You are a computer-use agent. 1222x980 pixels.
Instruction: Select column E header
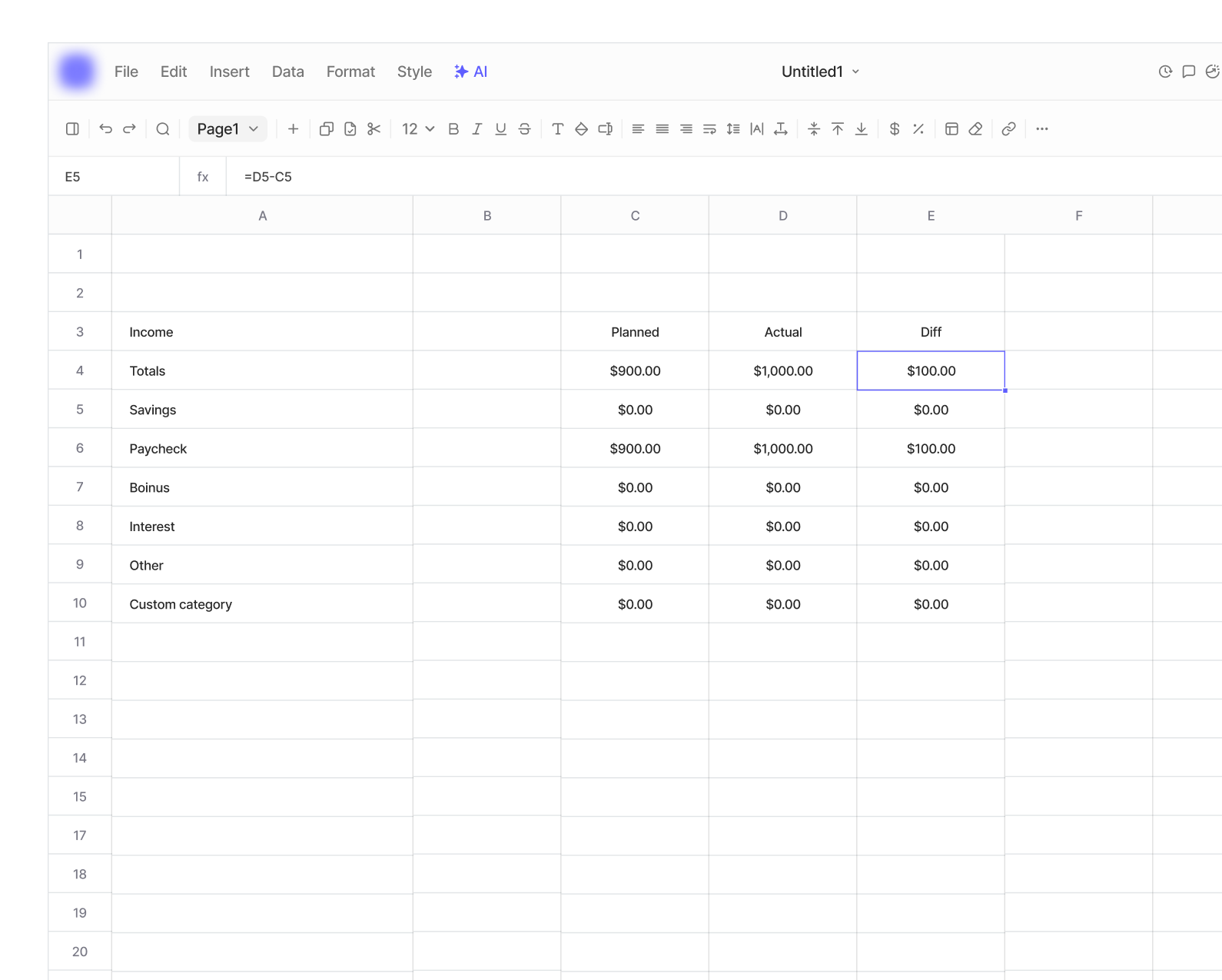(931, 216)
